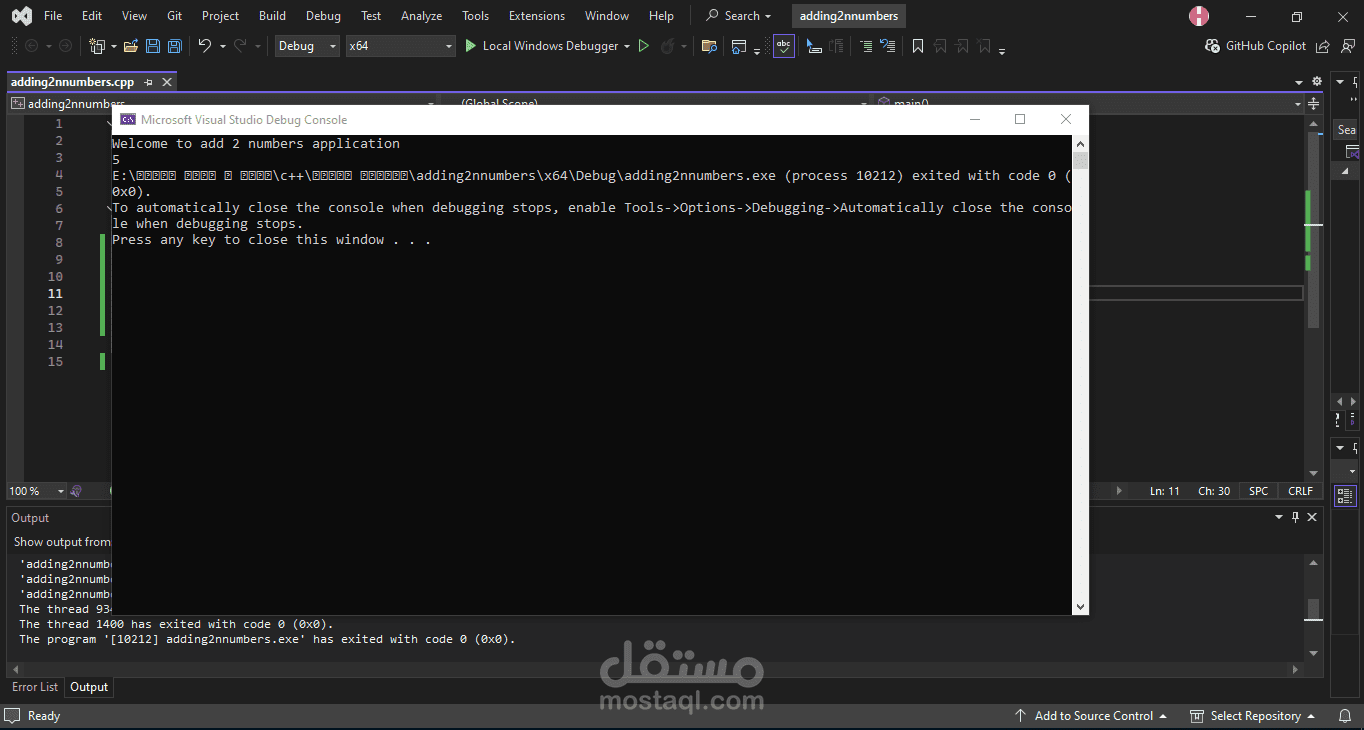The height and width of the screenshot is (730, 1364).
Task: Click the GitHub Copilot label
Action: tap(1266, 46)
